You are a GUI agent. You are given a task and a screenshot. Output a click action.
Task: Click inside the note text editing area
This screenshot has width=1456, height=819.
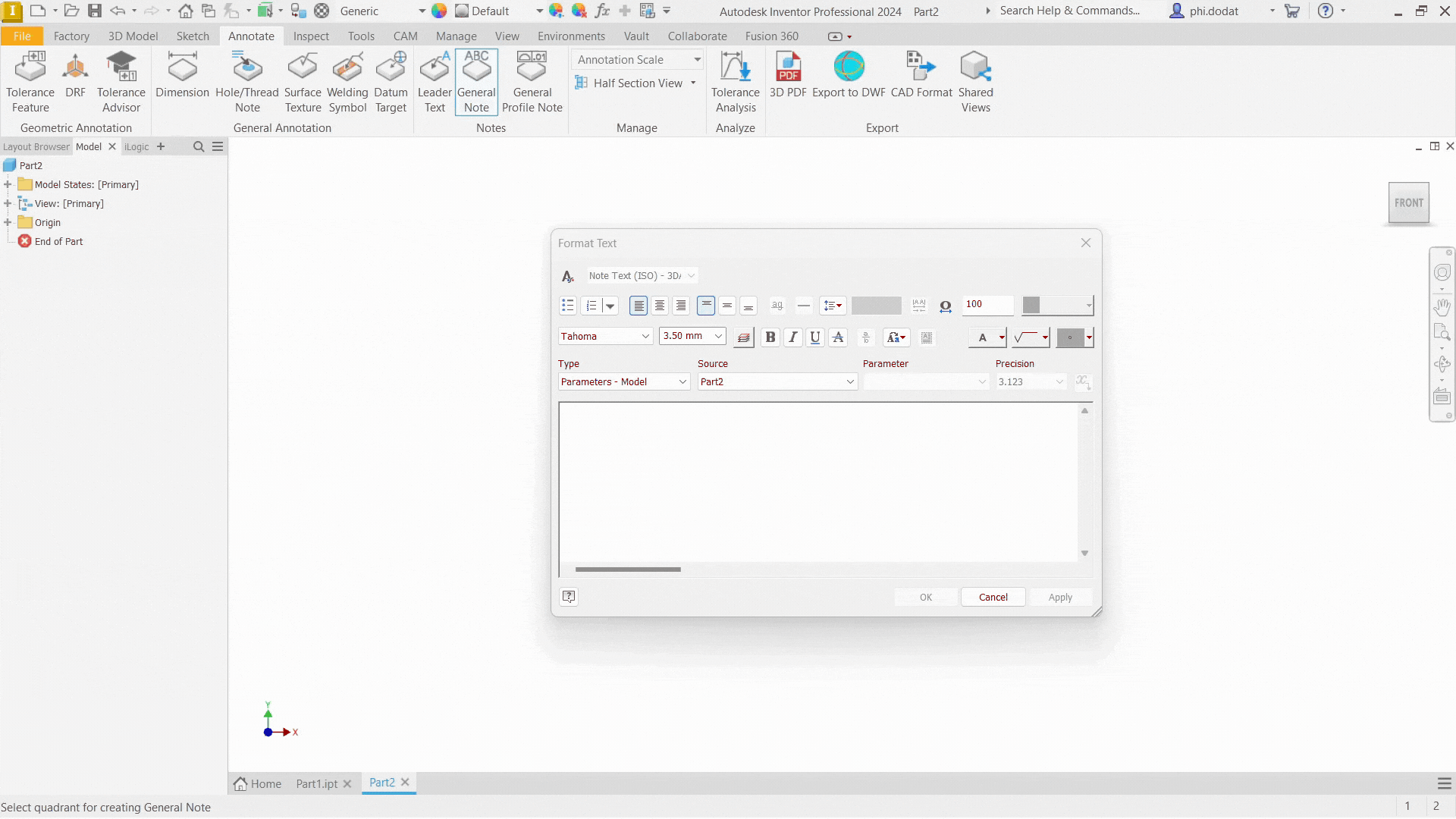point(818,482)
